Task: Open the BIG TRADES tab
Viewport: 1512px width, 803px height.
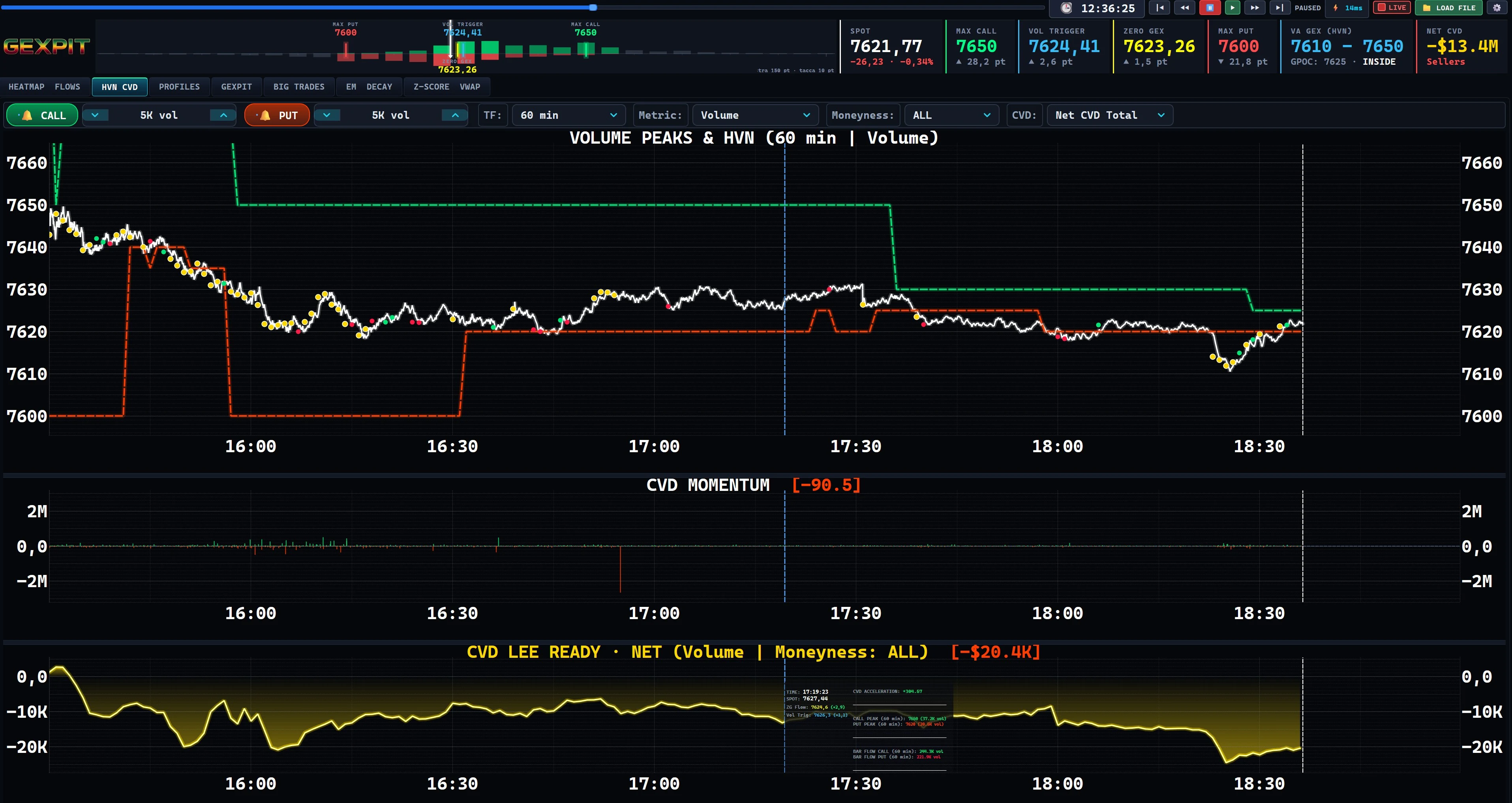Action: click(299, 87)
